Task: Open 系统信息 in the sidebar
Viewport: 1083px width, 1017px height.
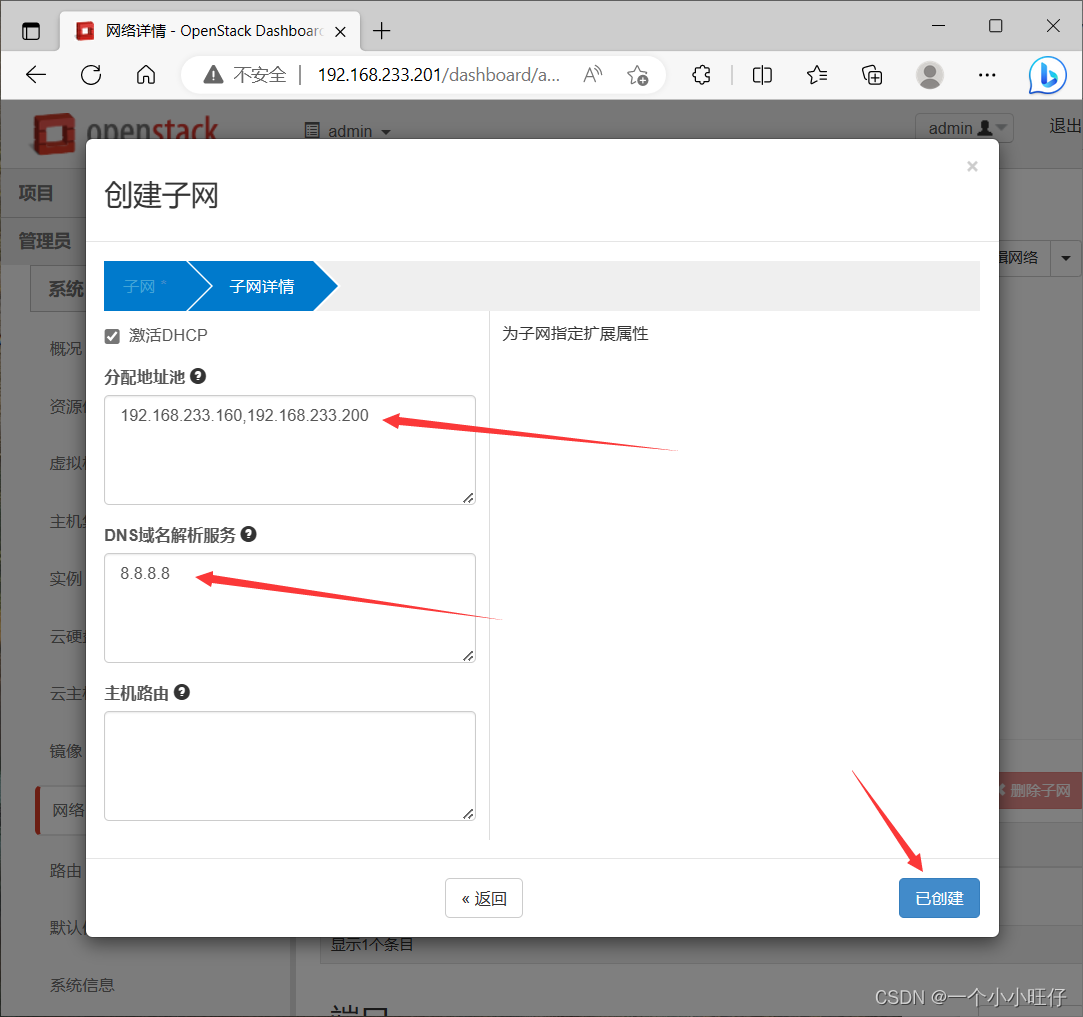Action: [x=82, y=985]
